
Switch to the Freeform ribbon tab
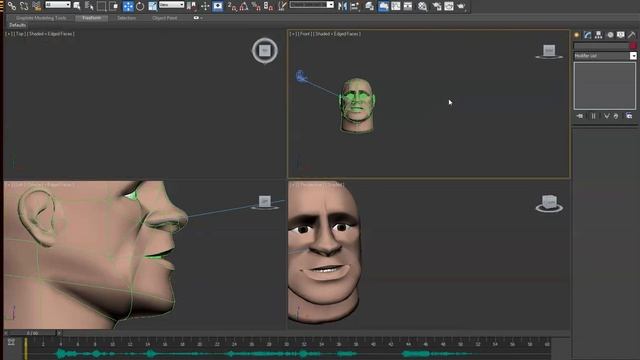point(91,18)
